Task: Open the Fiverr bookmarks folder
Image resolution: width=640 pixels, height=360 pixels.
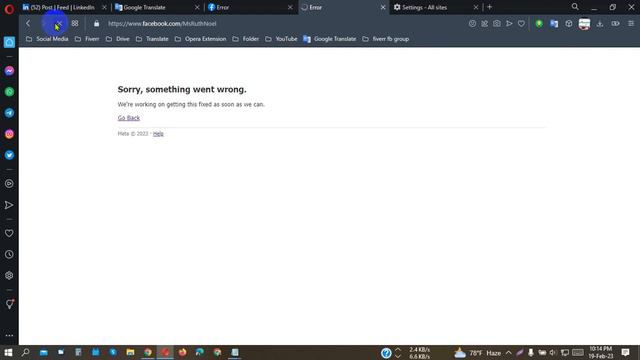Action: point(87,39)
